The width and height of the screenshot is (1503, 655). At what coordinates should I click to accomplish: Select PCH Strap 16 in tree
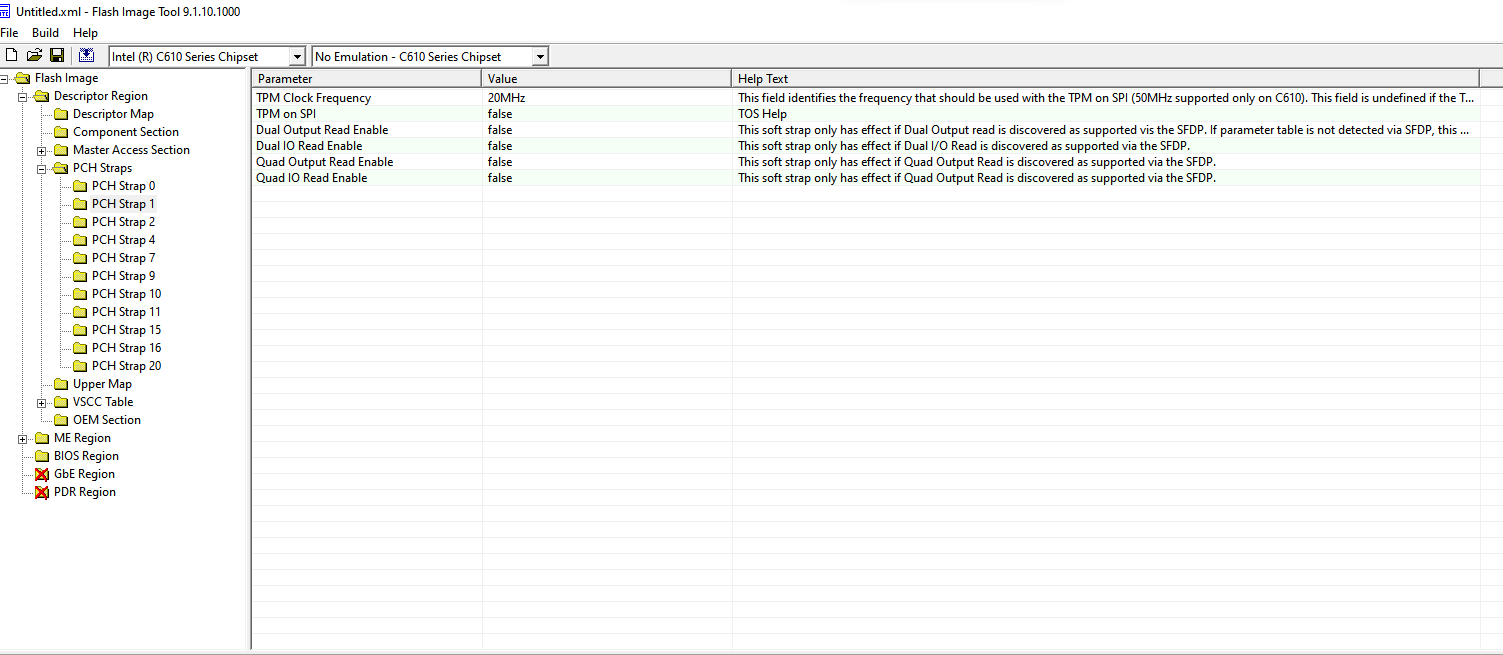coord(126,348)
